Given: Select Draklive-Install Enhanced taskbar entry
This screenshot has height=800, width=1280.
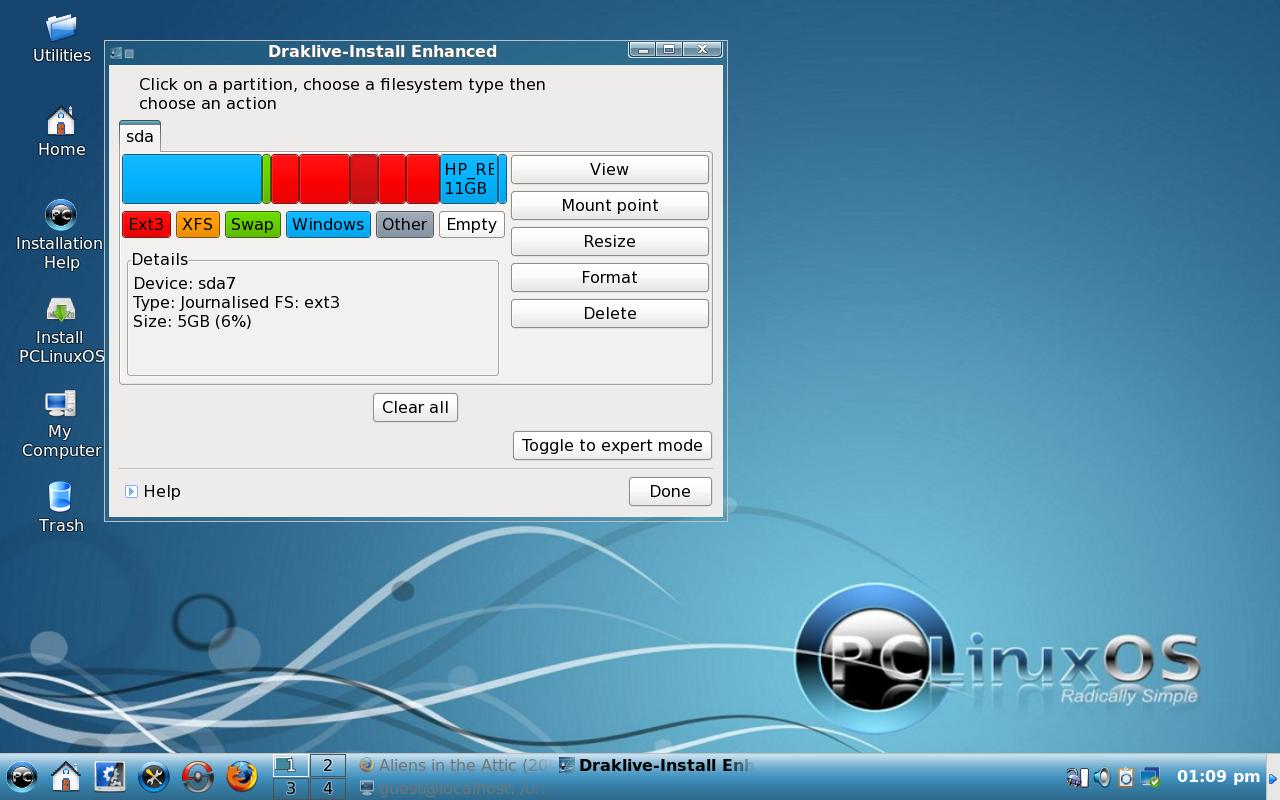Looking at the screenshot, I should tap(655, 765).
